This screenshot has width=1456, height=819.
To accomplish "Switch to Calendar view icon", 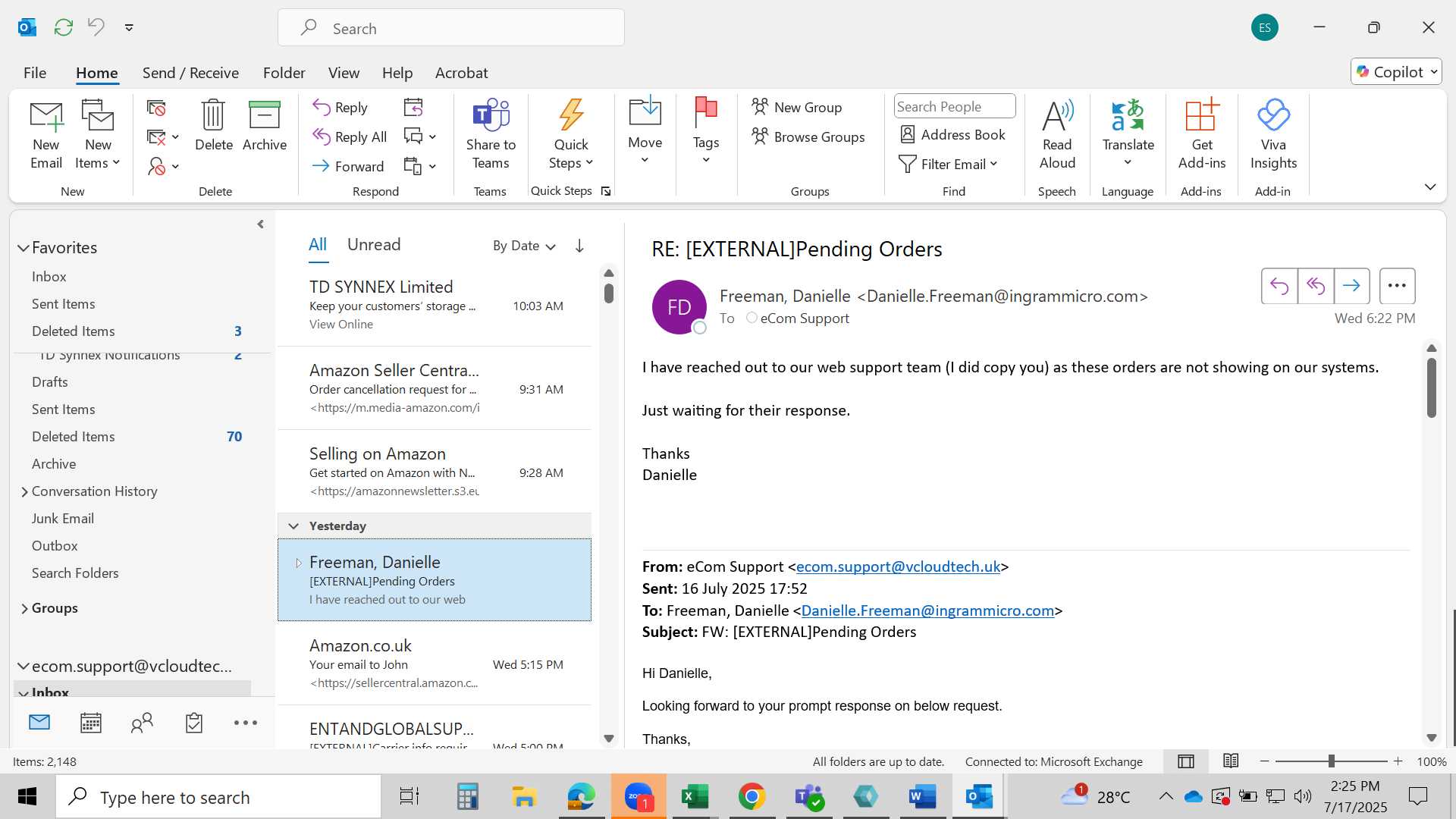I will 91,723.
